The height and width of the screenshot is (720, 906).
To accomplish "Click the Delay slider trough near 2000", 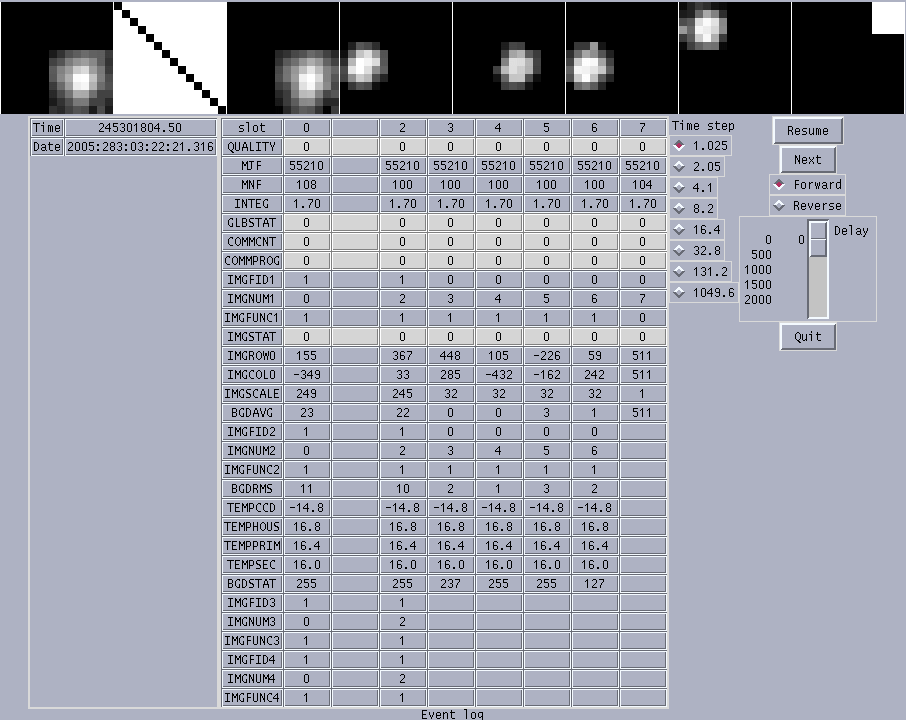I will point(818,300).
